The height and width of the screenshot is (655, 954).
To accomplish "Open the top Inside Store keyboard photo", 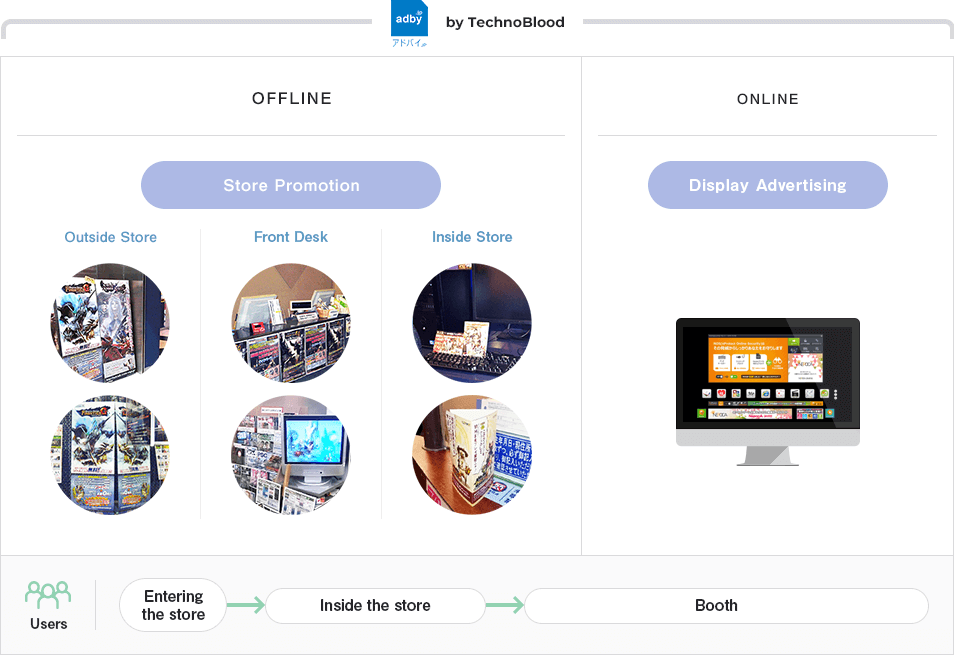I will pos(472,323).
